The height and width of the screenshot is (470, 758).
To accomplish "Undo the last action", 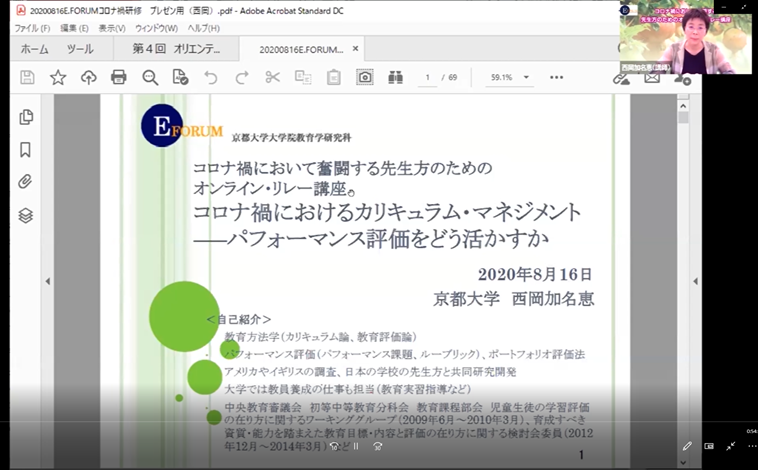I will tap(211, 77).
